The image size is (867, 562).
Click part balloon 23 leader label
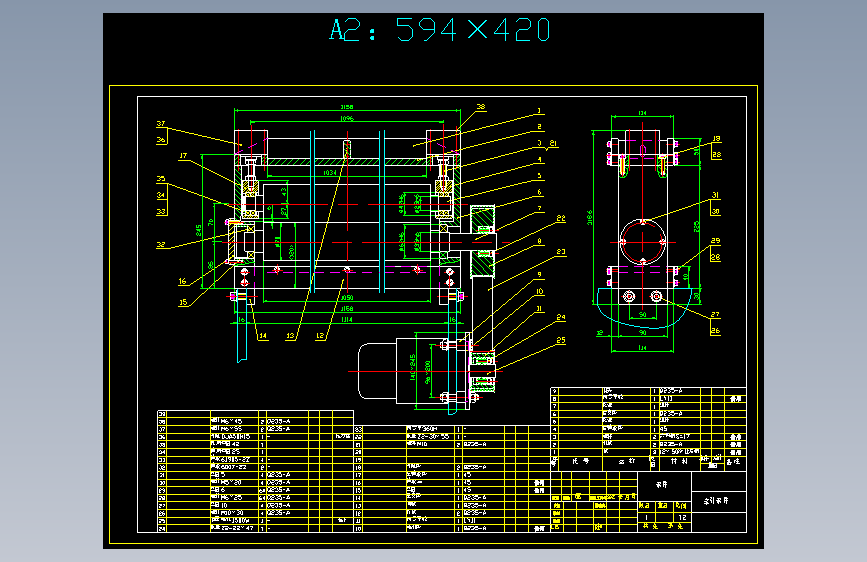tap(561, 252)
